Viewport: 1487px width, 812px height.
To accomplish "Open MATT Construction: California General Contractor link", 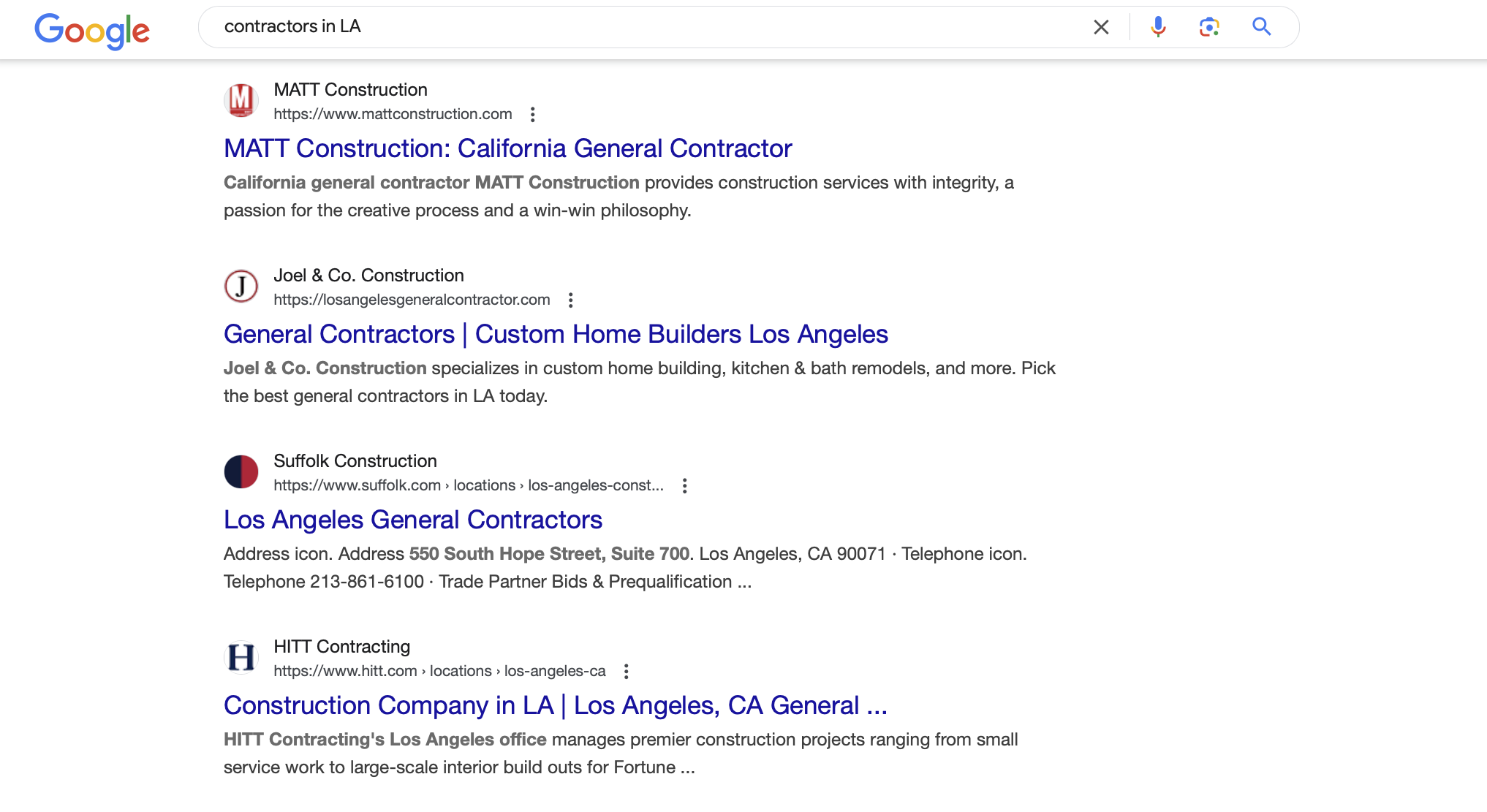I will pyautogui.click(x=507, y=148).
